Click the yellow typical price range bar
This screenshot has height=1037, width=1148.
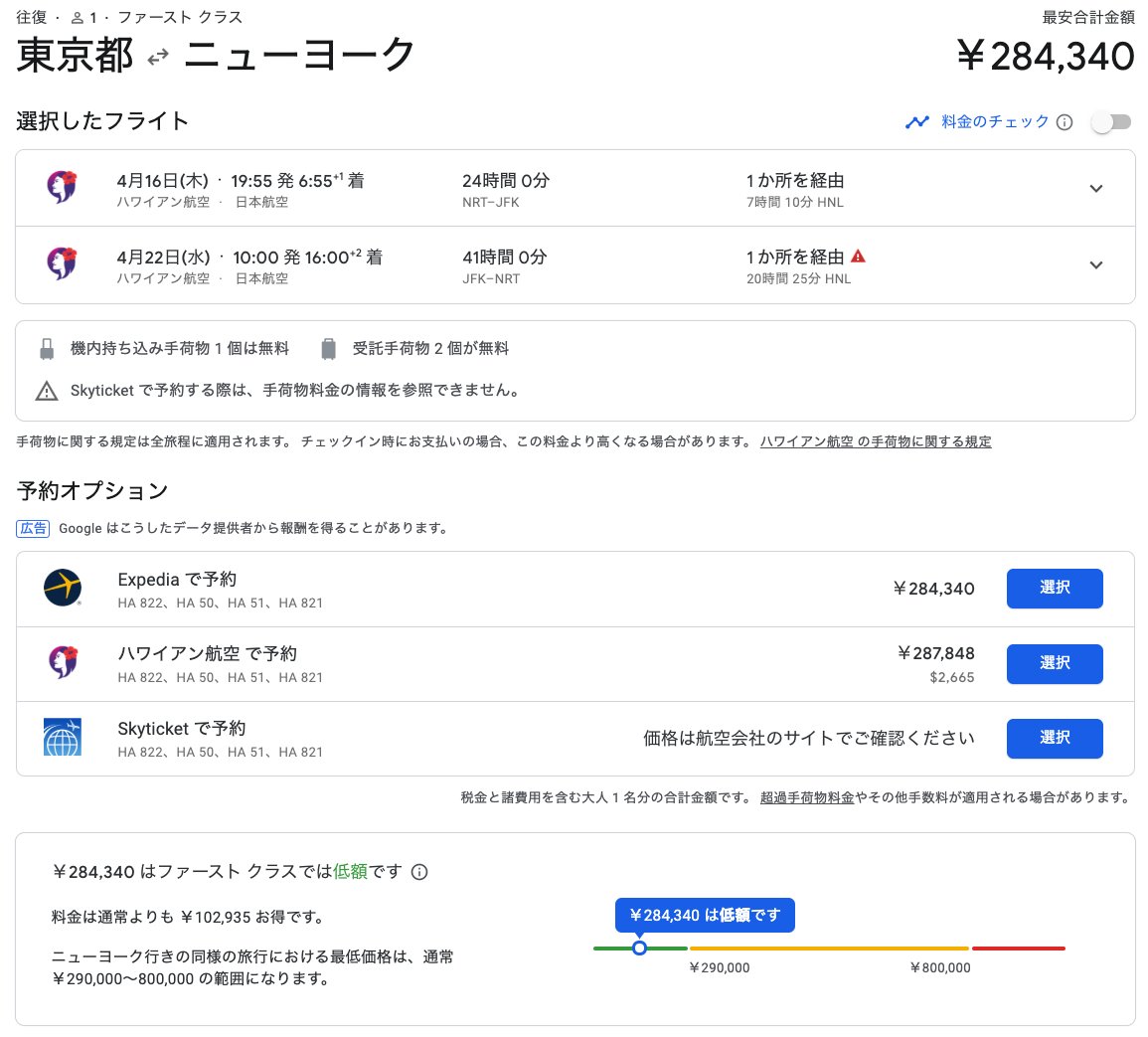click(x=829, y=949)
